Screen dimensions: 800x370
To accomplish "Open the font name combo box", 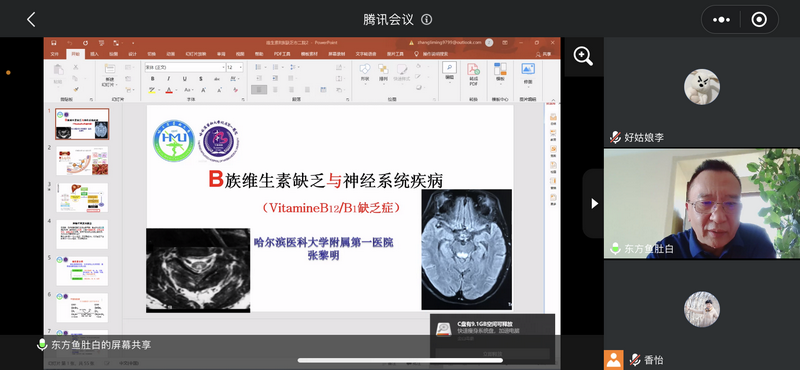I will 185,67.
